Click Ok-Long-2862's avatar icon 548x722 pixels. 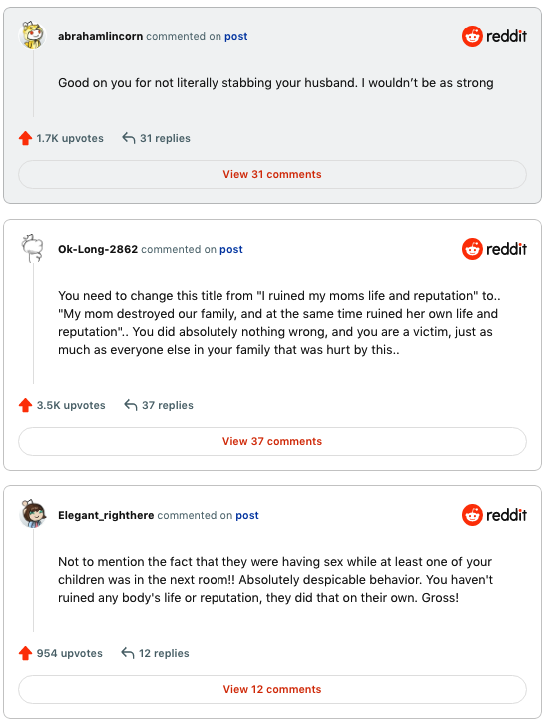pos(33,248)
